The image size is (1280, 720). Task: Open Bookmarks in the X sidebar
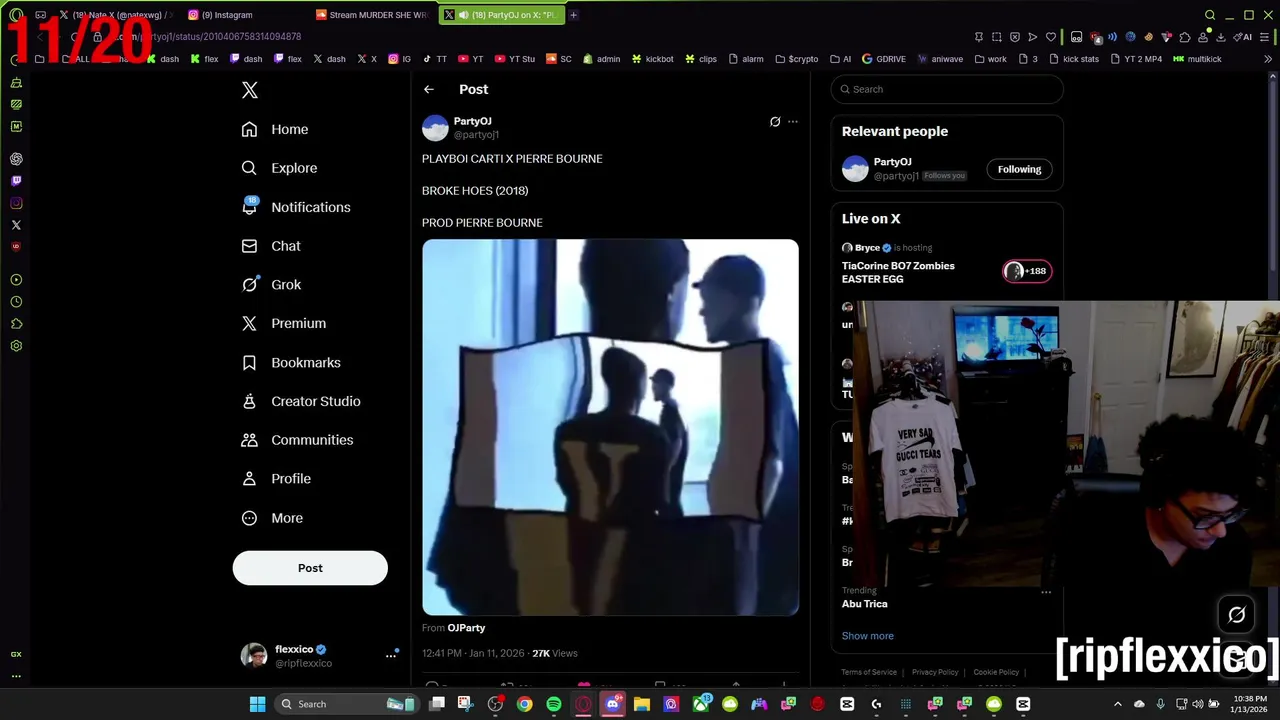[291, 362]
